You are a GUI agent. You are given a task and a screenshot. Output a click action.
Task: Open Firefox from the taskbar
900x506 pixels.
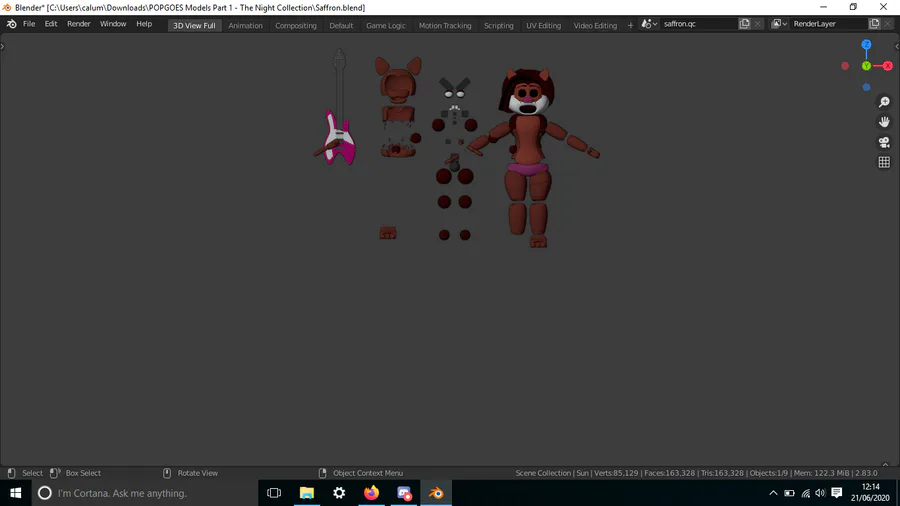[x=371, y=493]
